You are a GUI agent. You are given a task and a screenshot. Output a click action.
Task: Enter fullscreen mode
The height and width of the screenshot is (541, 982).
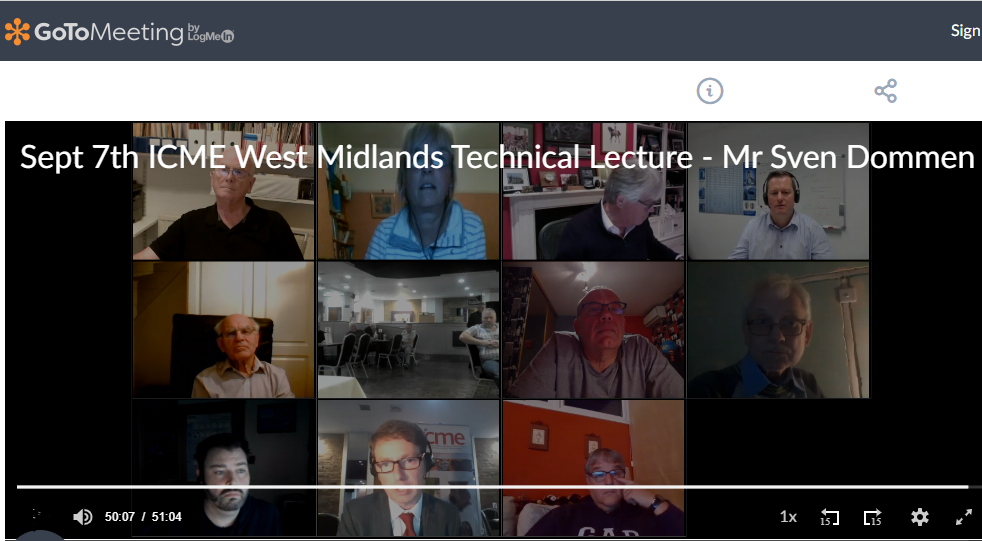tap(963, 517)
